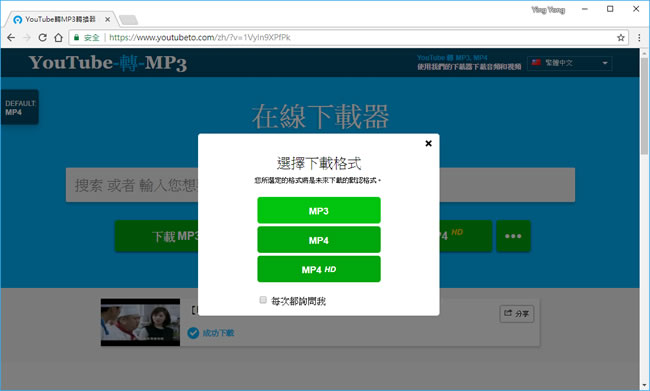Go to the browser home page icon

(58, 38)
